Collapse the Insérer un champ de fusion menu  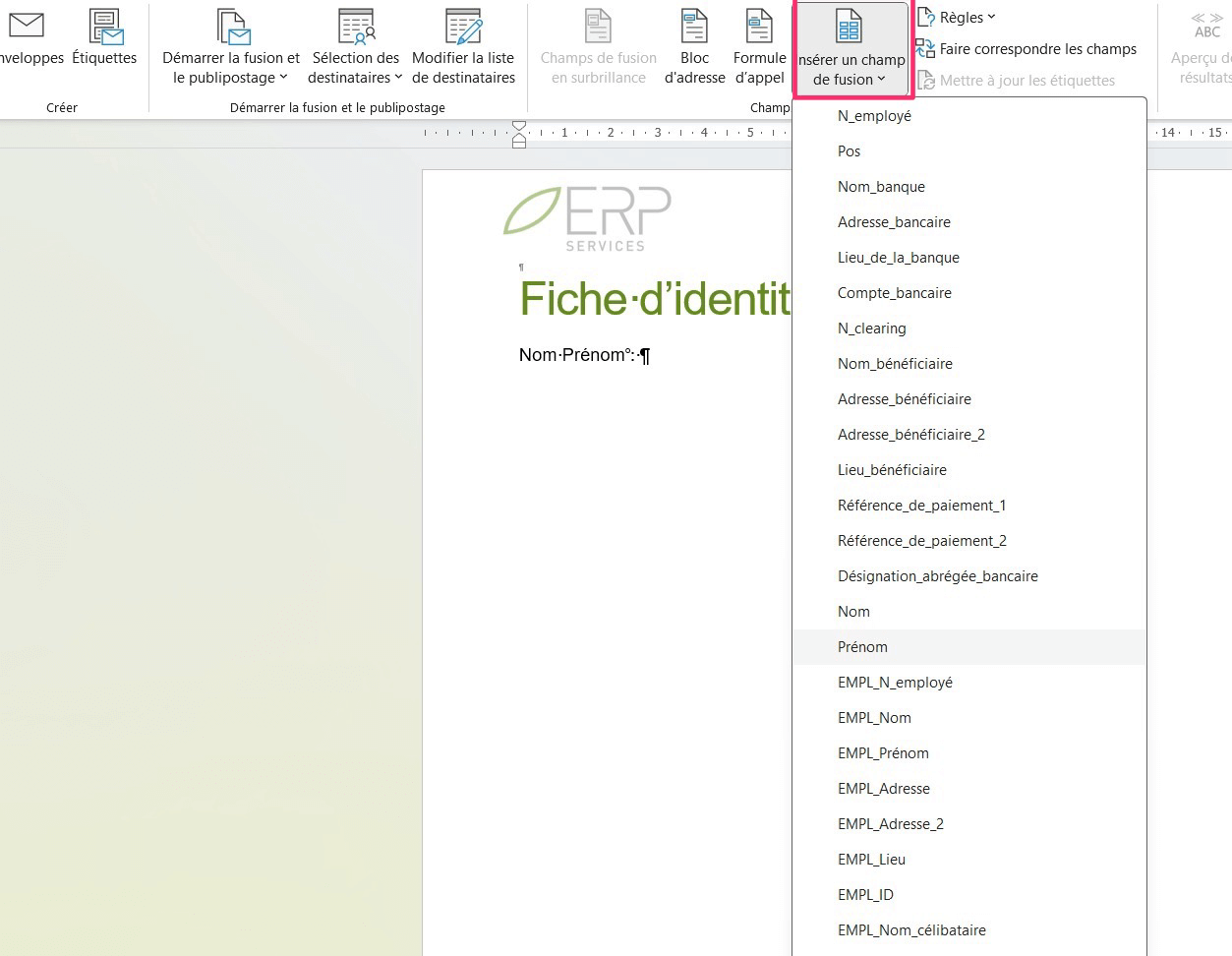[851, 49]
